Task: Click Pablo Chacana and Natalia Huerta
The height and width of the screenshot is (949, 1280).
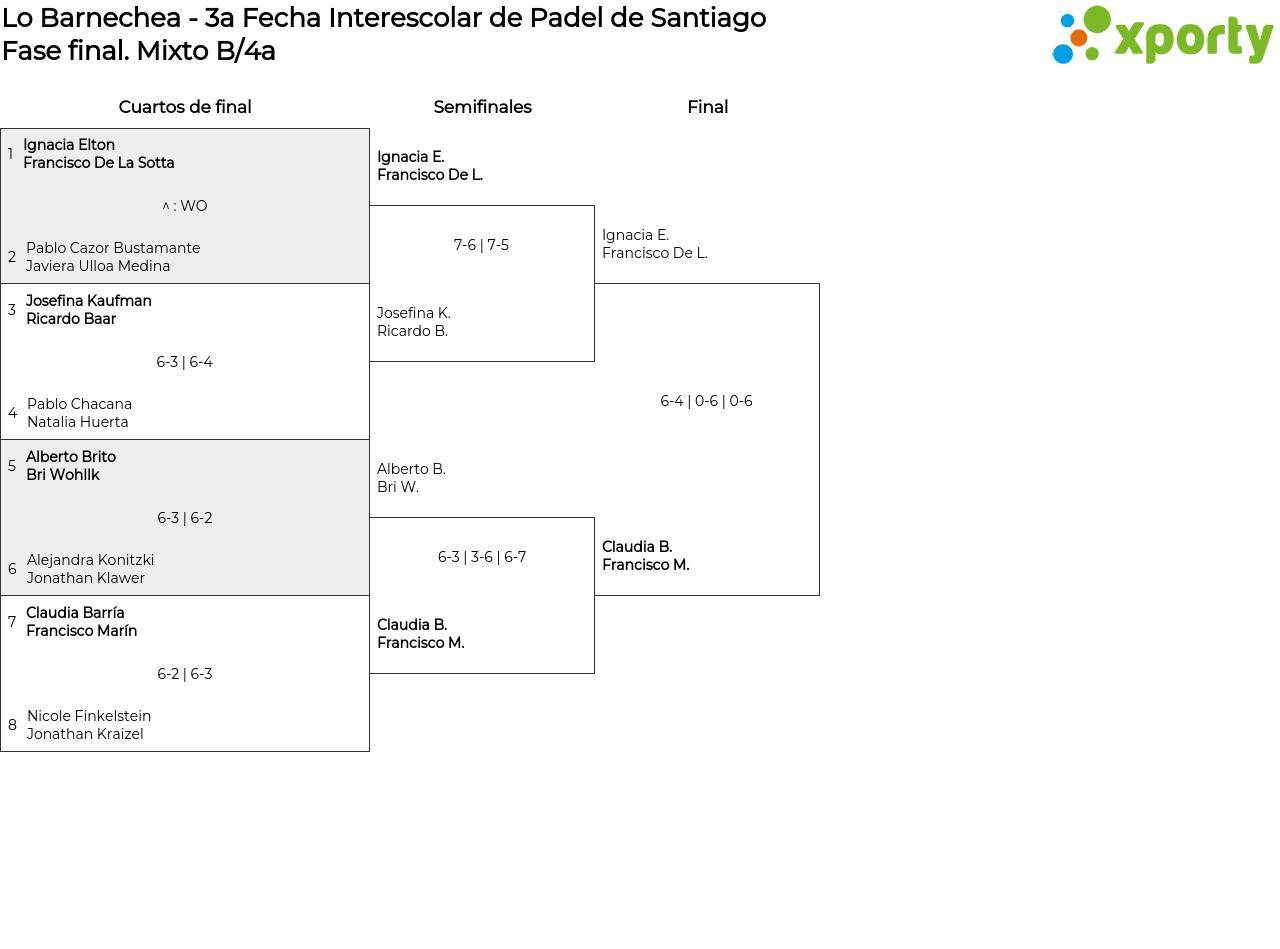Action: [79, 413]
